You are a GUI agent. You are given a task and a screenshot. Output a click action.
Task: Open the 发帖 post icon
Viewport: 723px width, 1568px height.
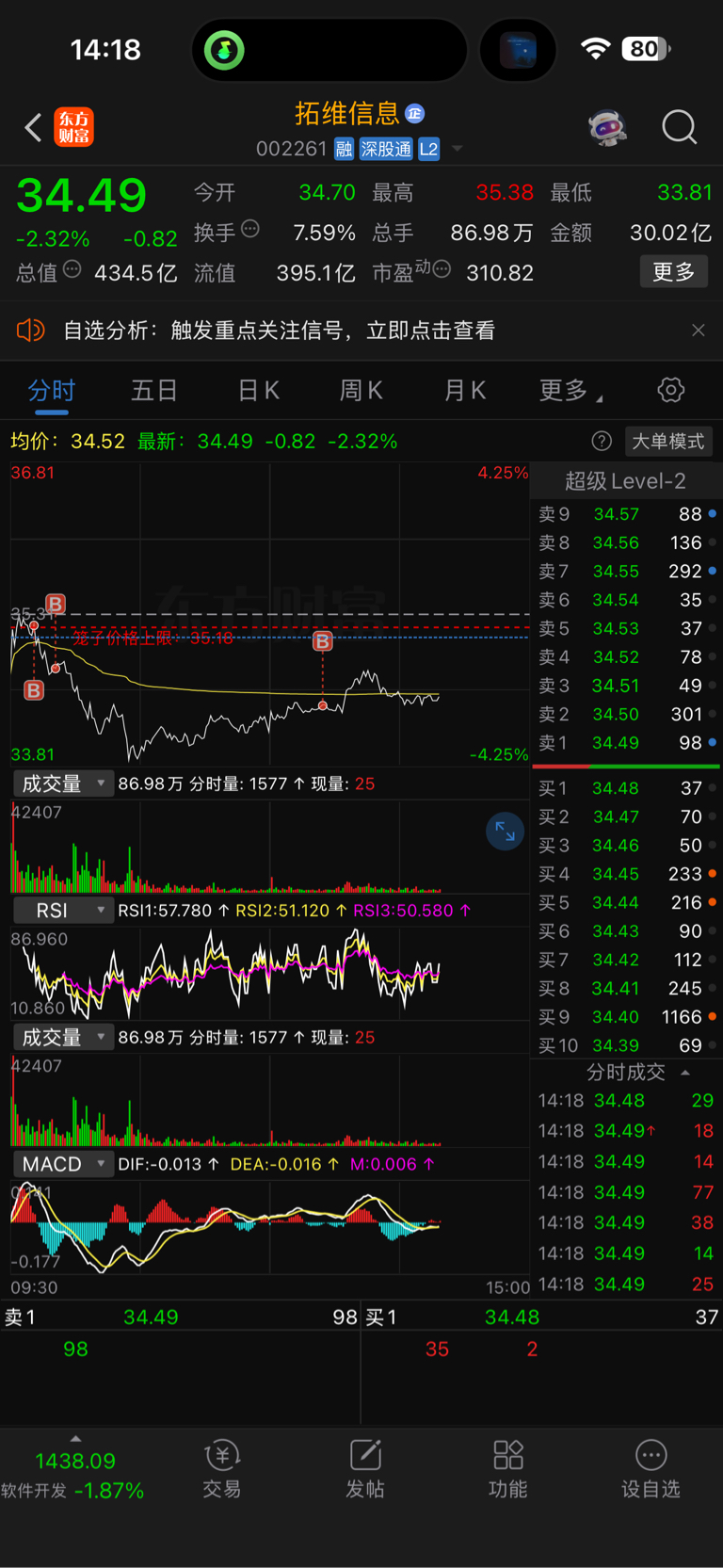[x=364, y=1469]
